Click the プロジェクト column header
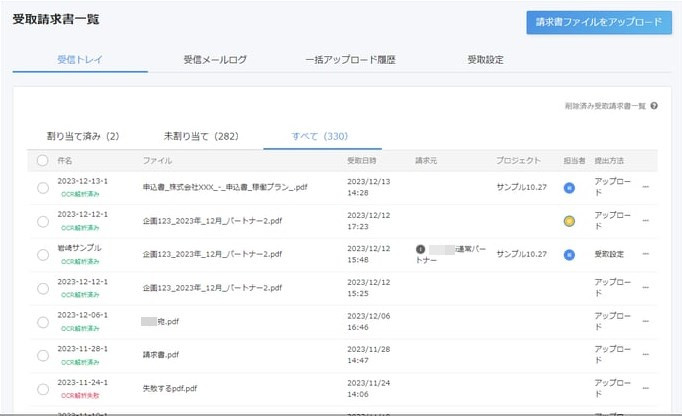682x416 pixels. 518,161
